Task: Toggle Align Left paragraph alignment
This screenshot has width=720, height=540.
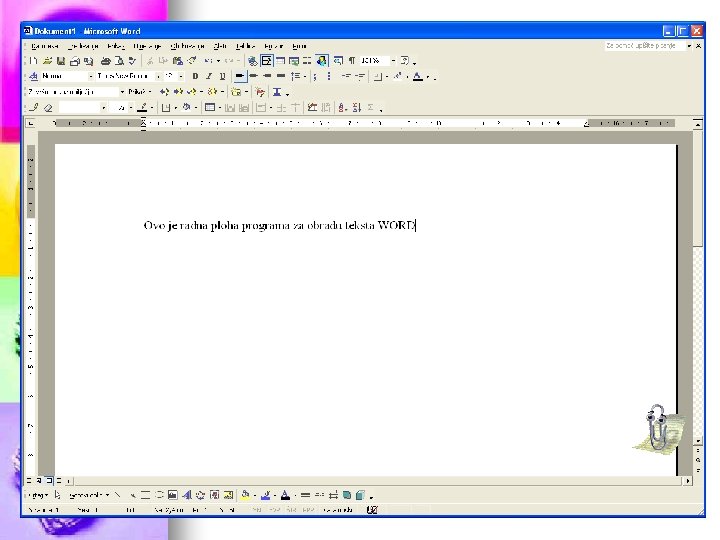Action: coord(239,76)
